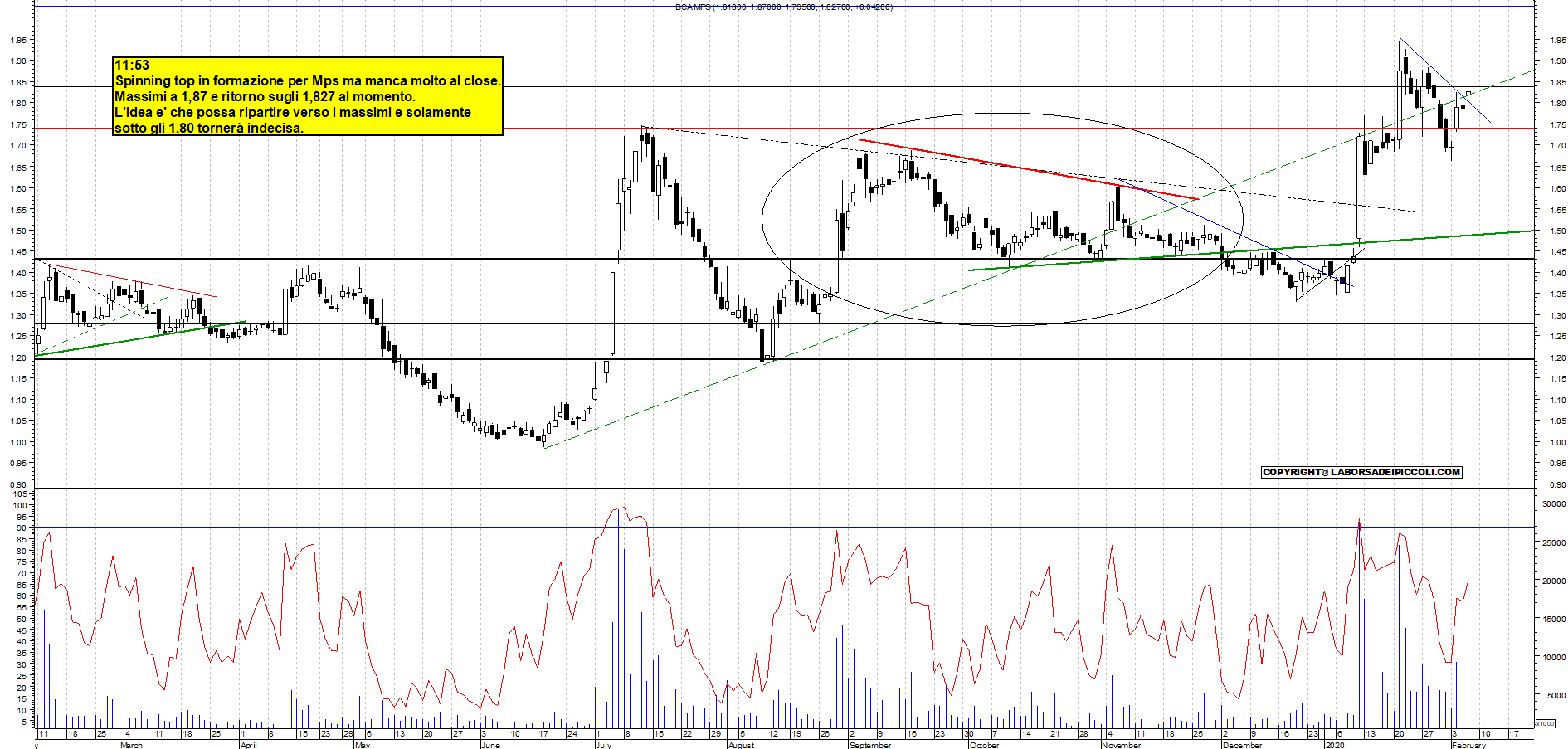Click the 'September' month label
1568x749 pixels.
[870, 745]
